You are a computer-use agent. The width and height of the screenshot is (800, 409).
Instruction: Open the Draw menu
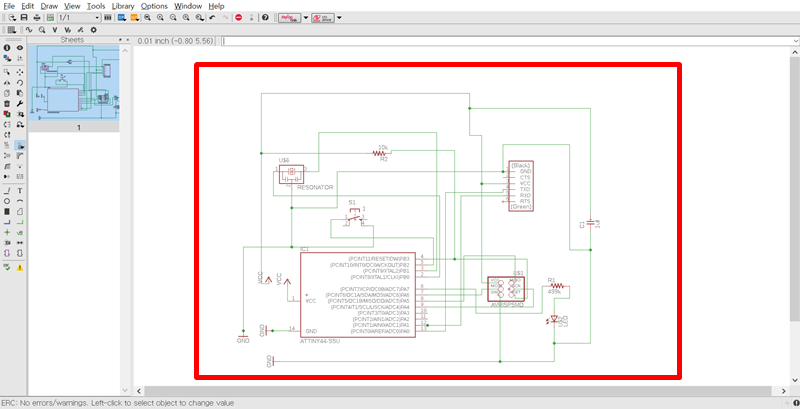pos(49,6)
